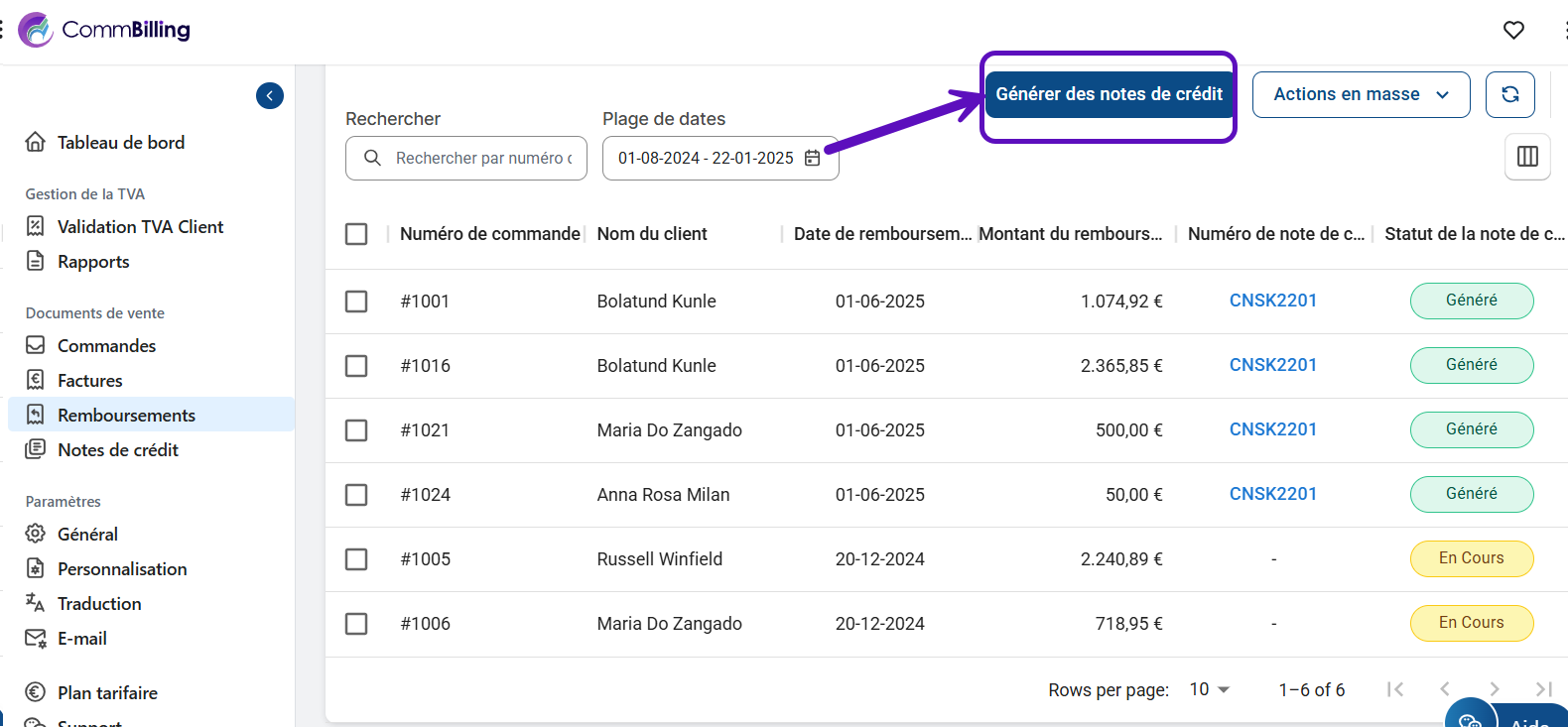1568x727 pixels.
Task: Tick the checkbox for order #1005
Action: pyautogui.click(x=356, y=559)
